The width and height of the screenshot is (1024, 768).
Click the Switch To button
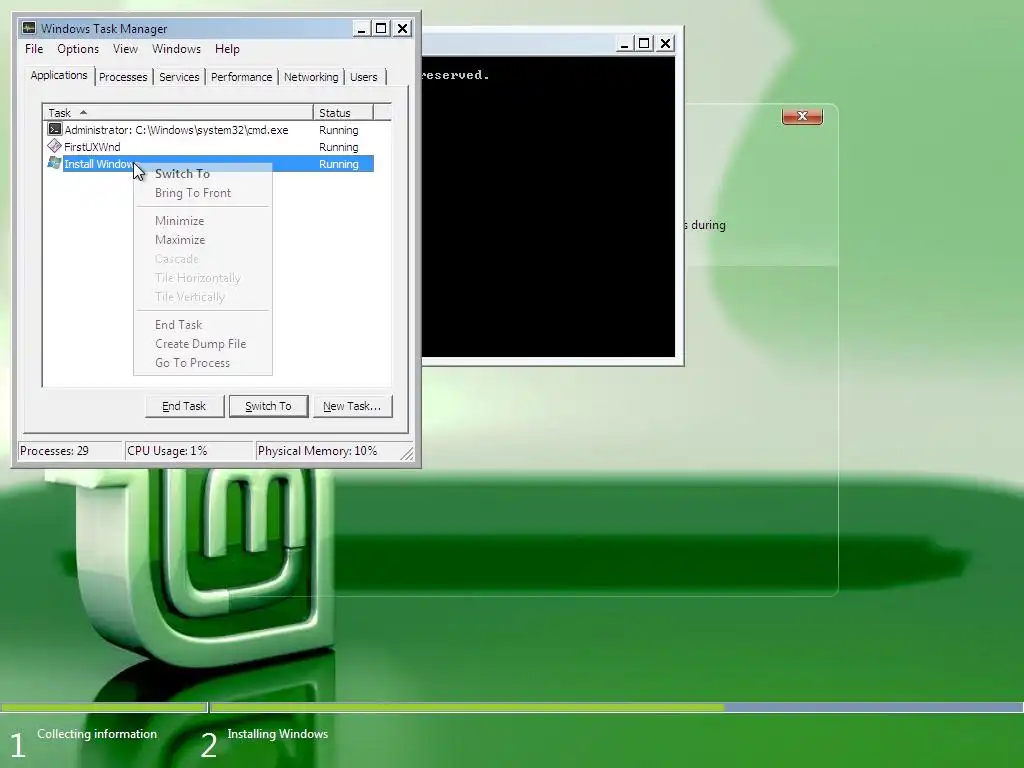[x=268, y=406]
